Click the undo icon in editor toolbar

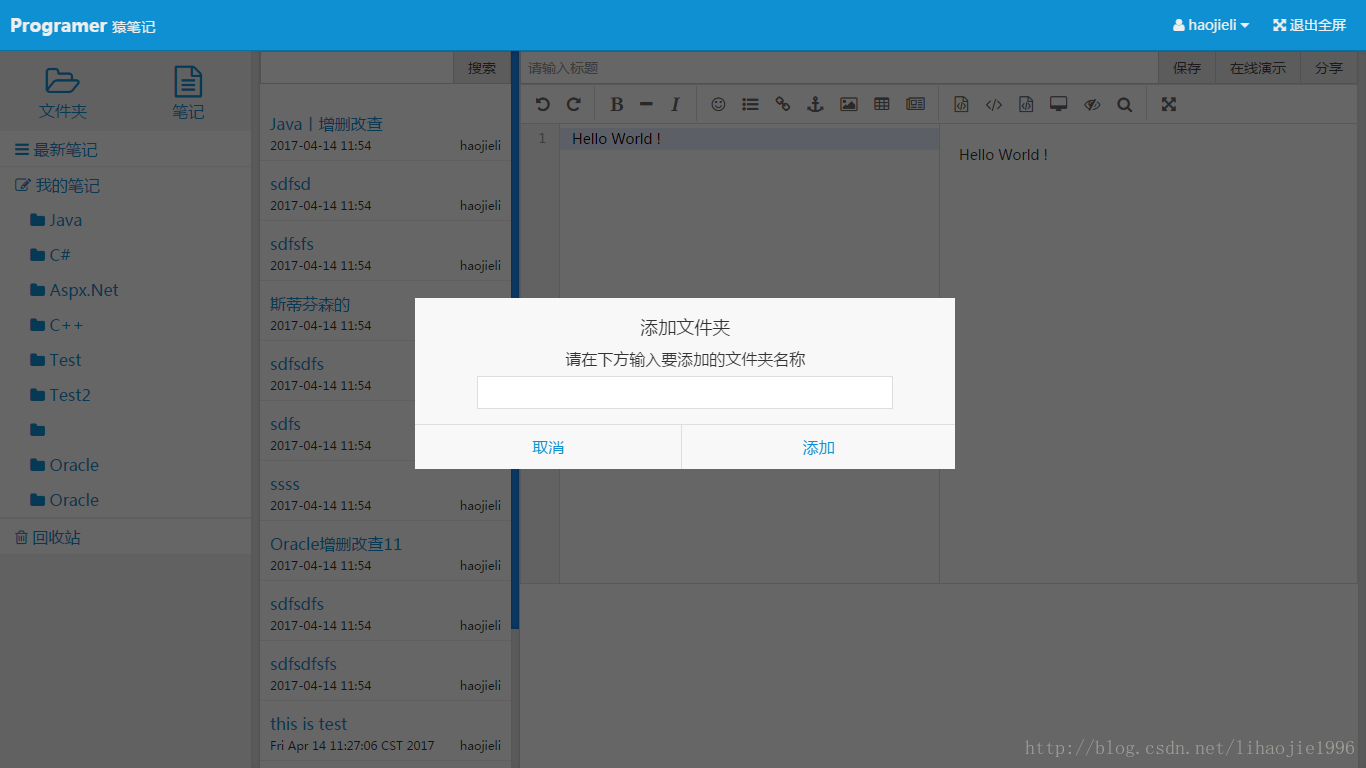tap(543, 104)
